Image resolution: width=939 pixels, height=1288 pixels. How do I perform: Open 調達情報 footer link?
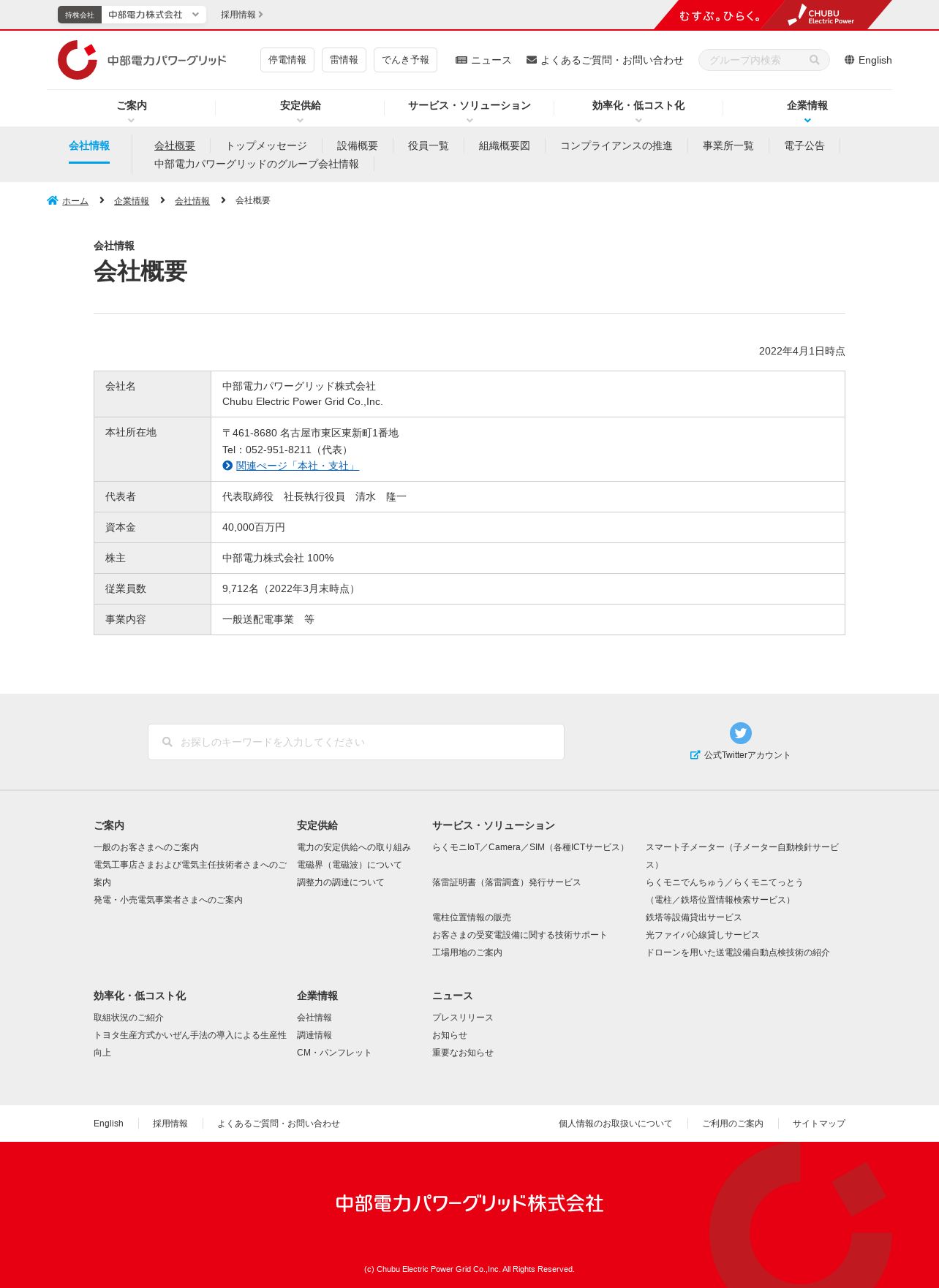(314, 1035)
